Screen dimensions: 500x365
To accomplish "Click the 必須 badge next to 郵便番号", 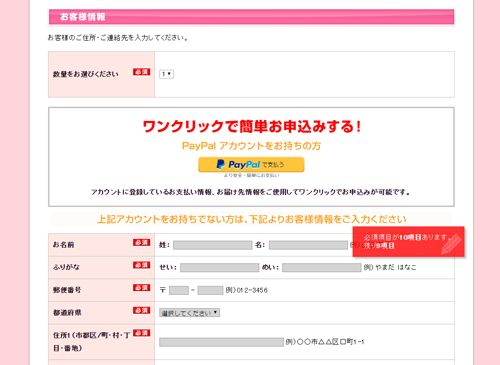I will [142, 287].
